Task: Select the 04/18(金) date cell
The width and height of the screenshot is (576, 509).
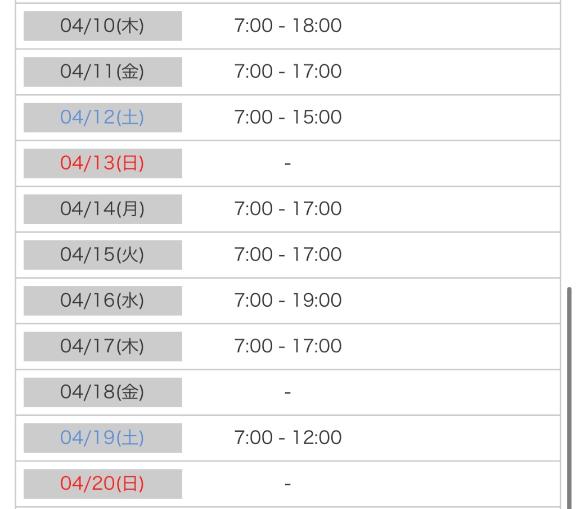Action: pos(103,392)
